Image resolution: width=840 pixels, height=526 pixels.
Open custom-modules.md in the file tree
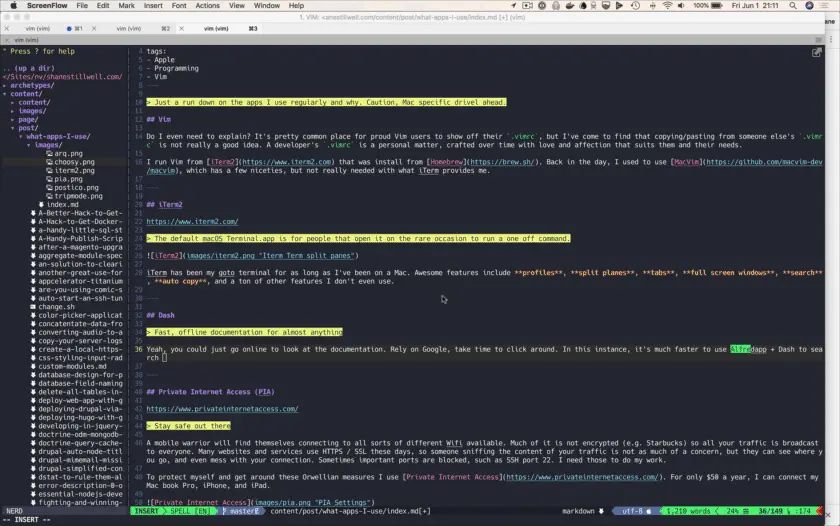pos(72,366)
